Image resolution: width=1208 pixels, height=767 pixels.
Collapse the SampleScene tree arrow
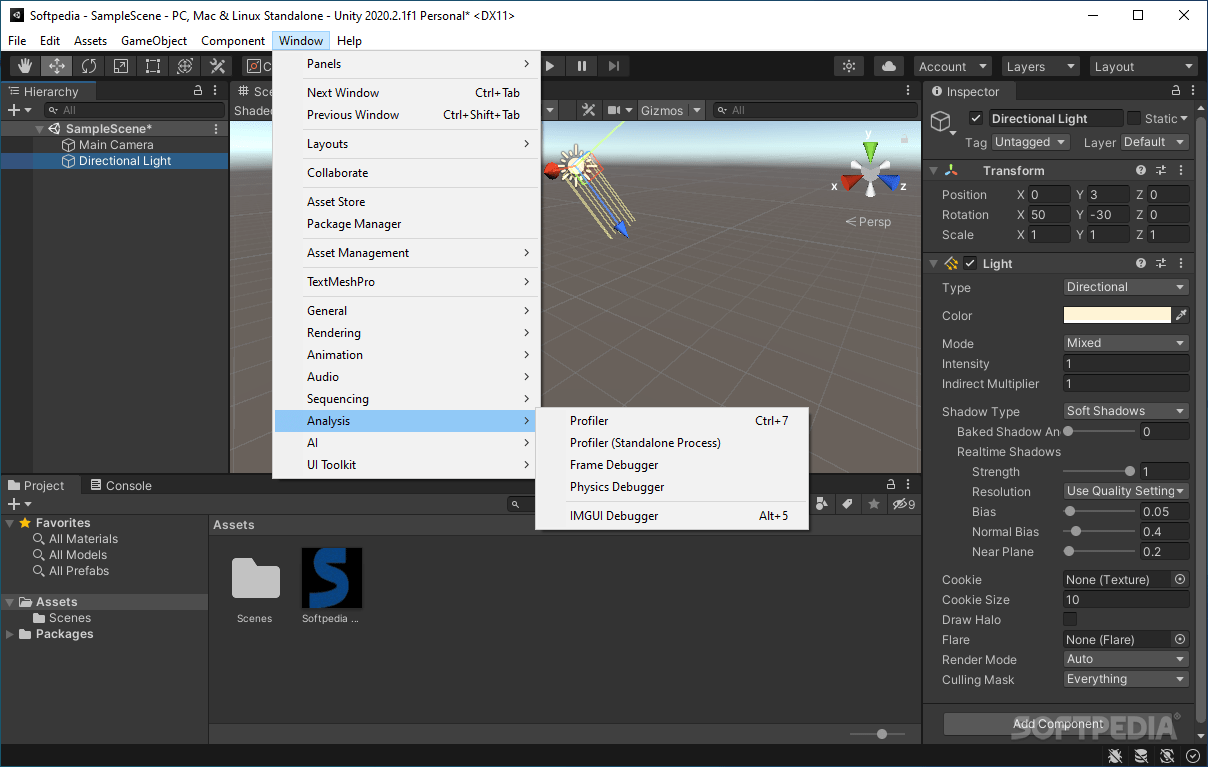40,129
